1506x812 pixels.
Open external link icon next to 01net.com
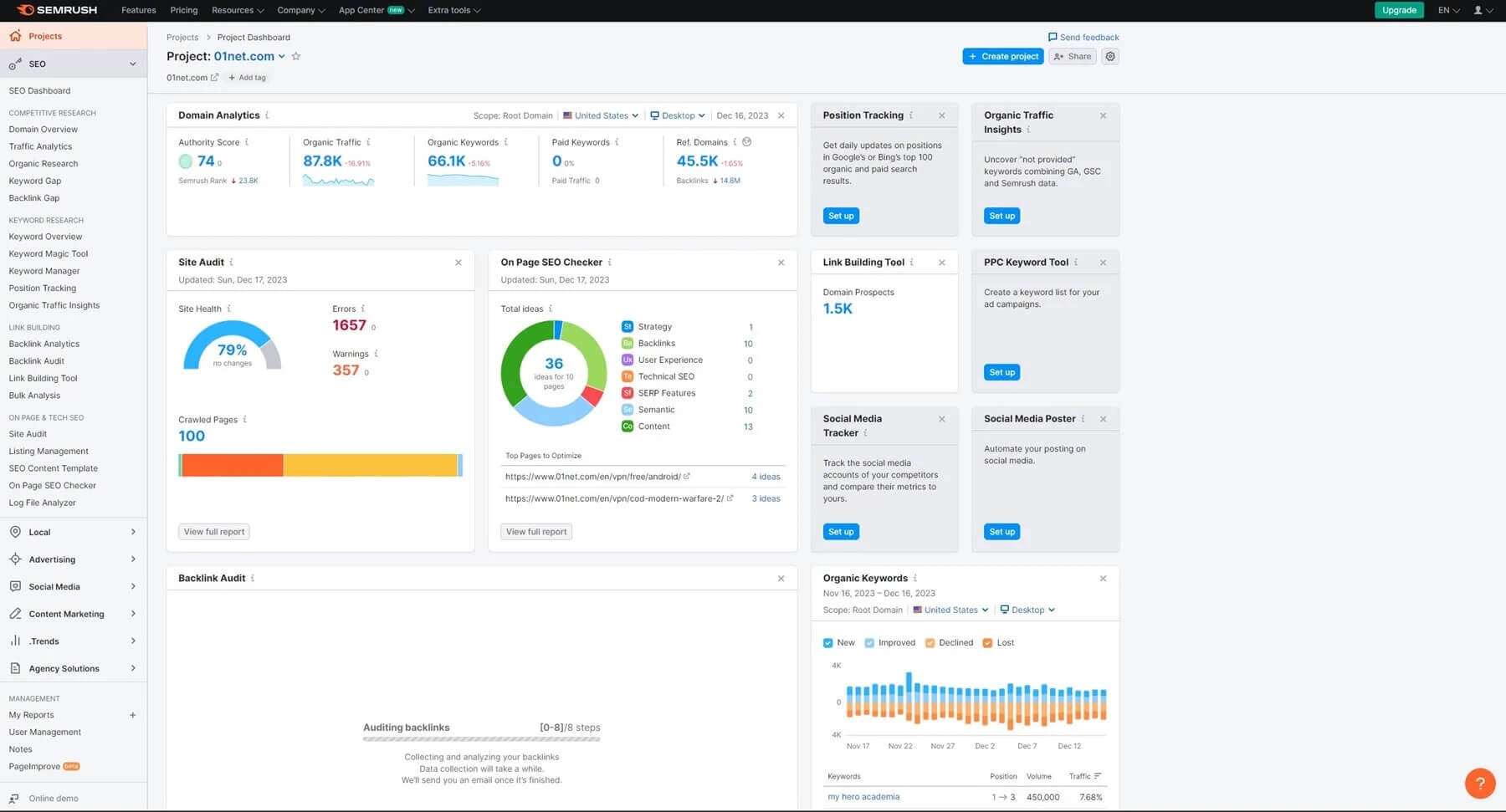(x=214, y=77)
